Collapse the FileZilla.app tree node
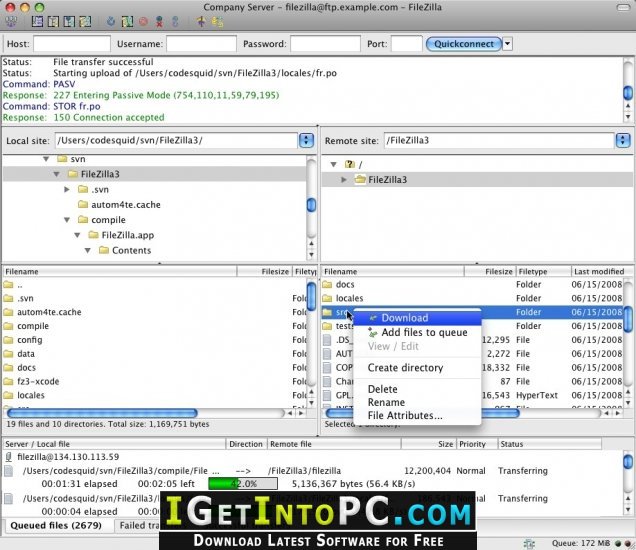 point(77,235)
